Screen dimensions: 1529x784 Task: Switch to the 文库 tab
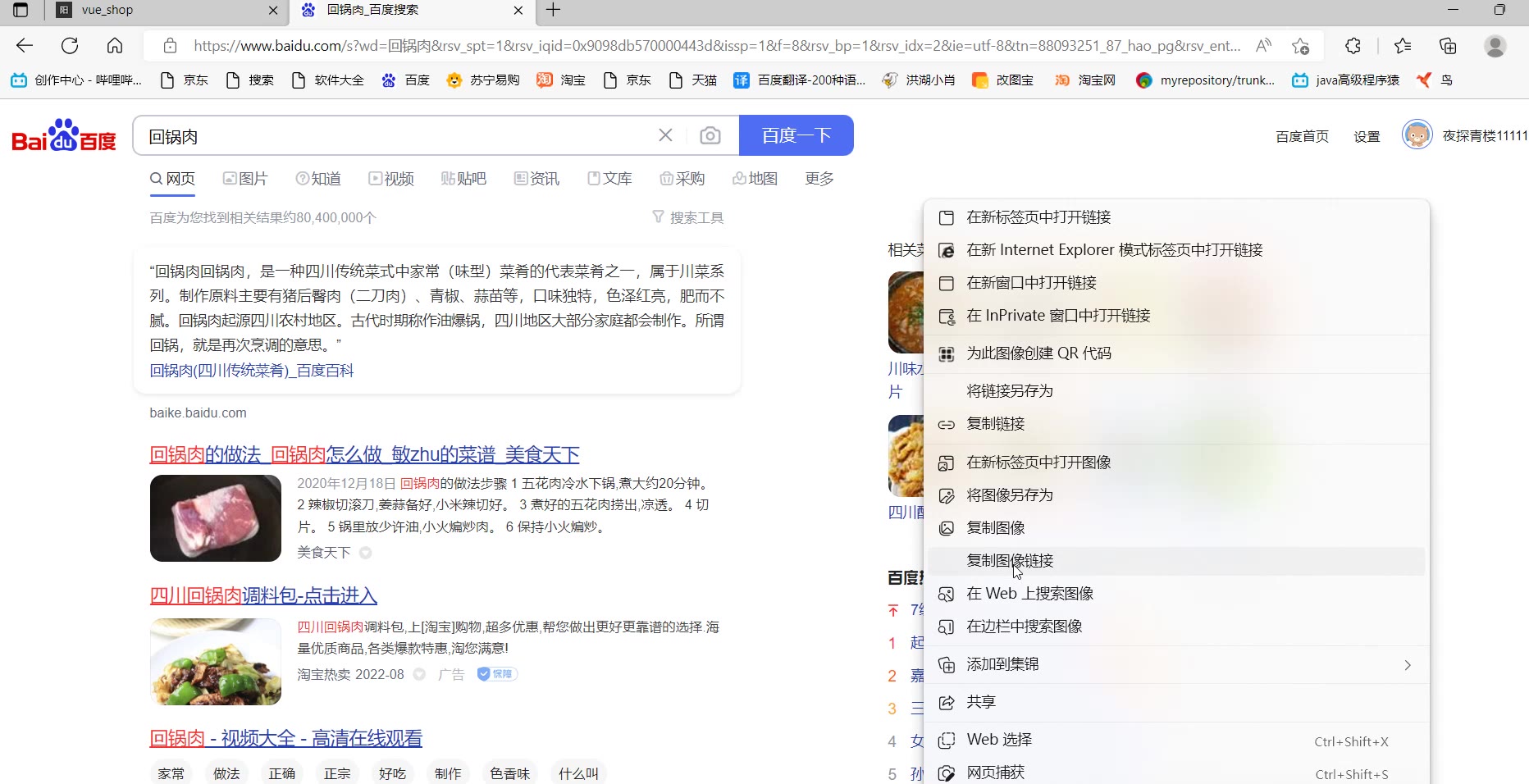(609, 179)
